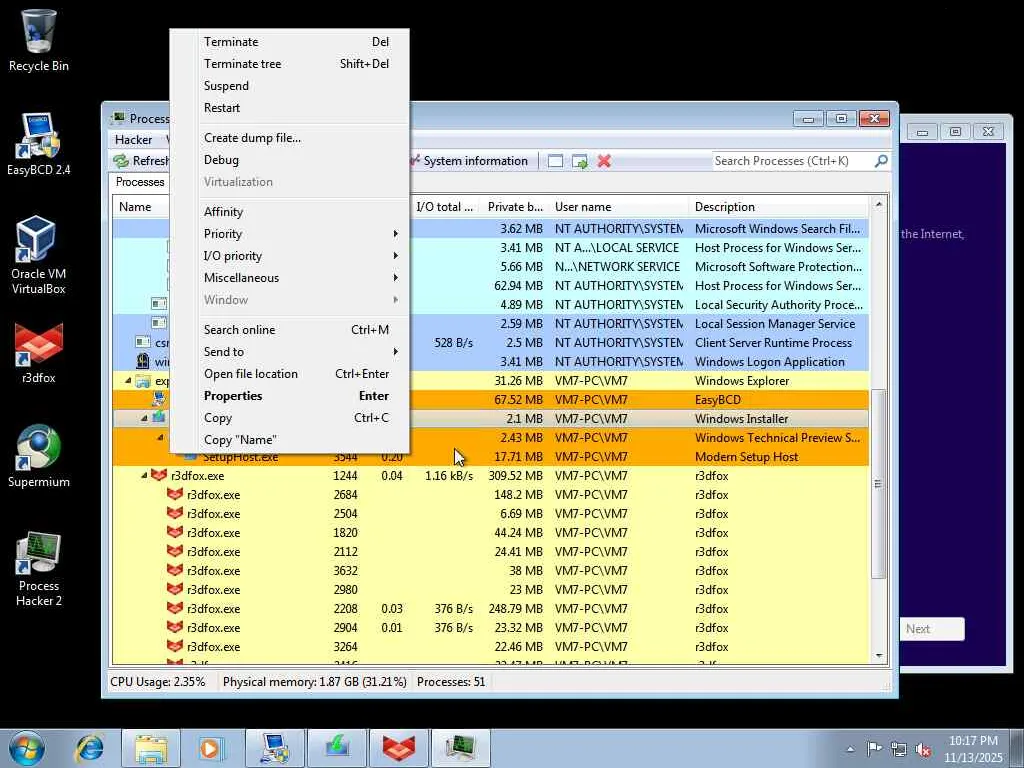
Task: Switch to EasyBCD taskbar button
Action: [274, 748]
